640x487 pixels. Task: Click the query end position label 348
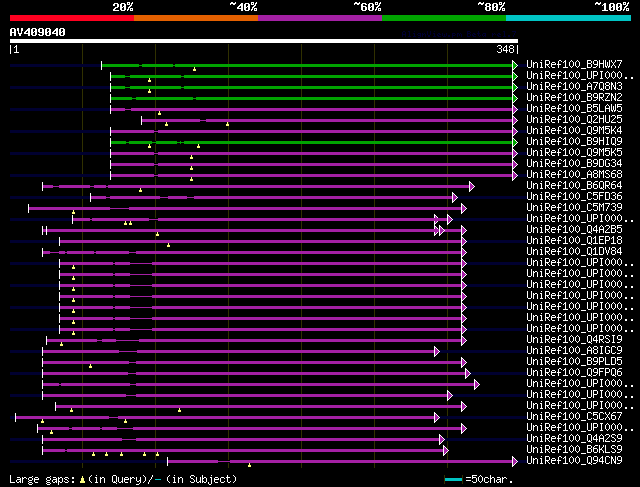pyautogui.click(x=505, y=49)
